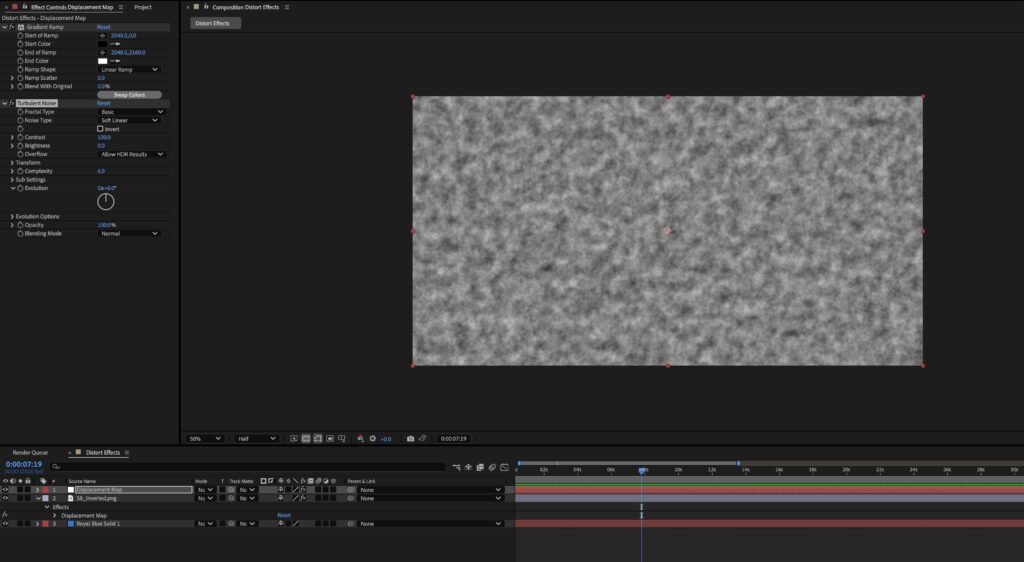Click the Reset Exposure aperture icon

[373, 439]
